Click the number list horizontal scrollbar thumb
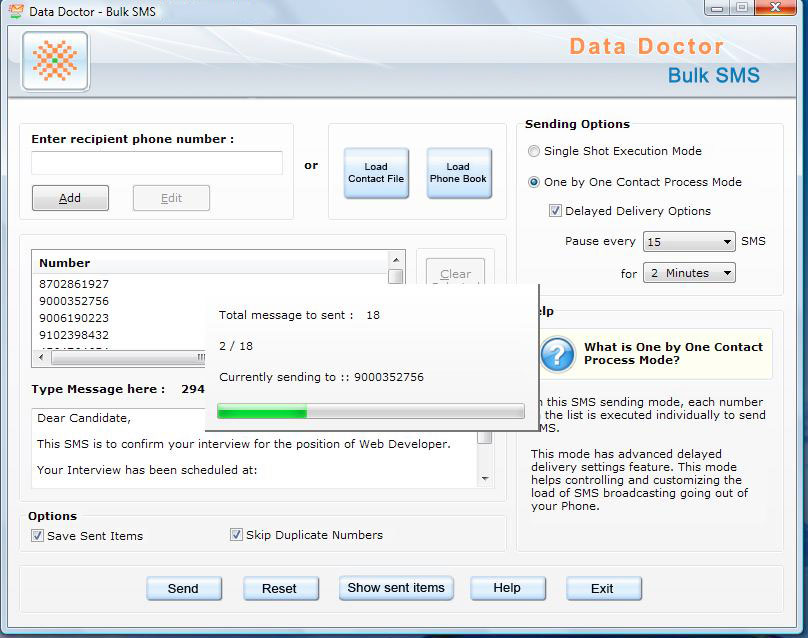 [x=128, y=357]
